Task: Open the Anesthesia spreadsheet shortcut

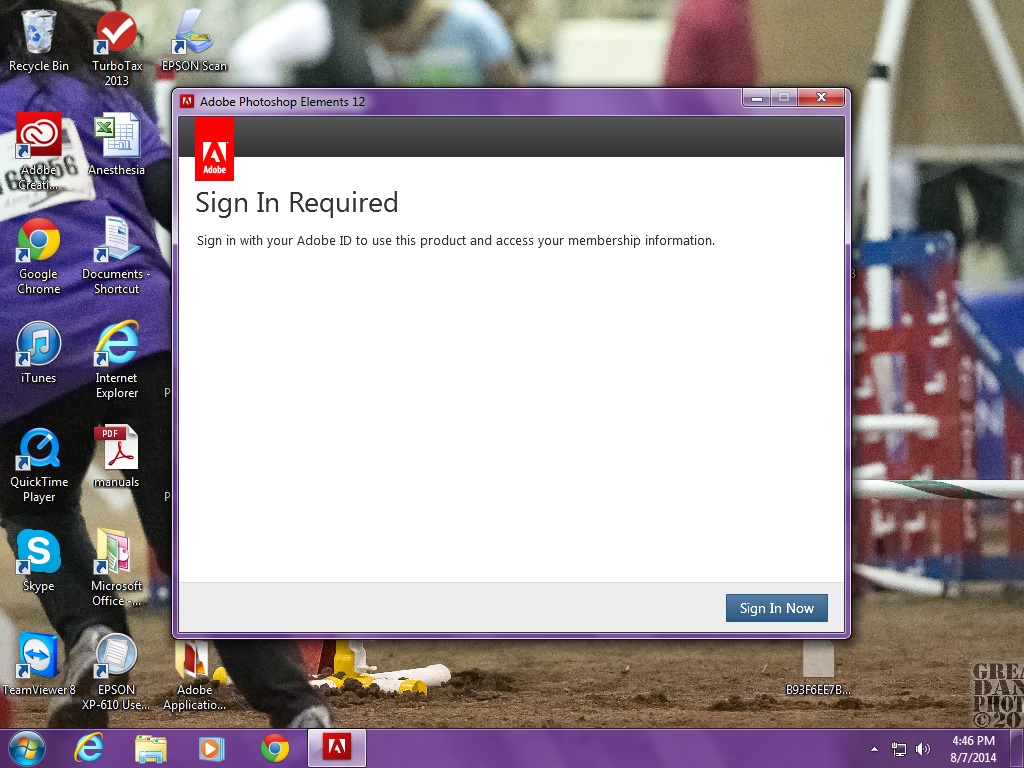Action: coord(117,135)
